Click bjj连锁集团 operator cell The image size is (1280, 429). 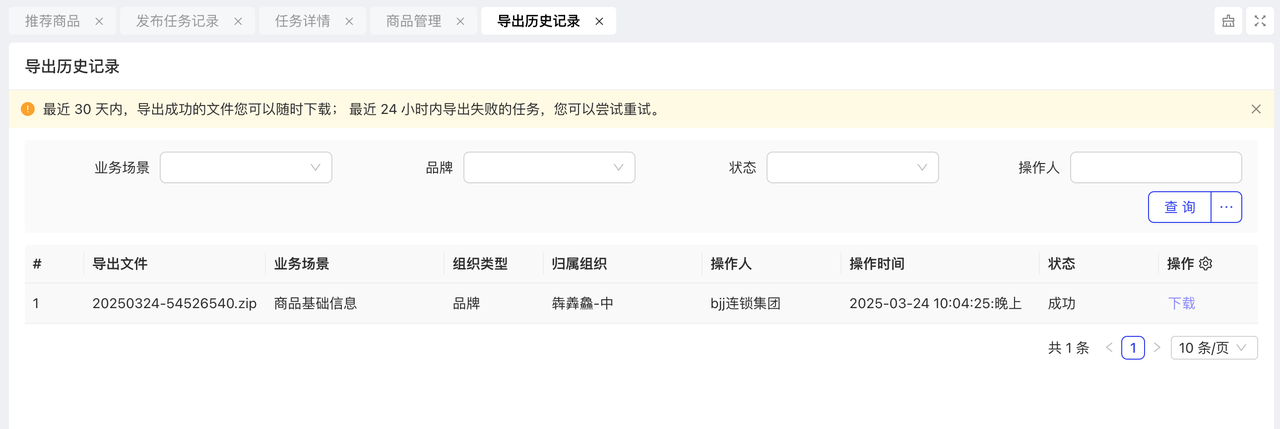(745, 304)
